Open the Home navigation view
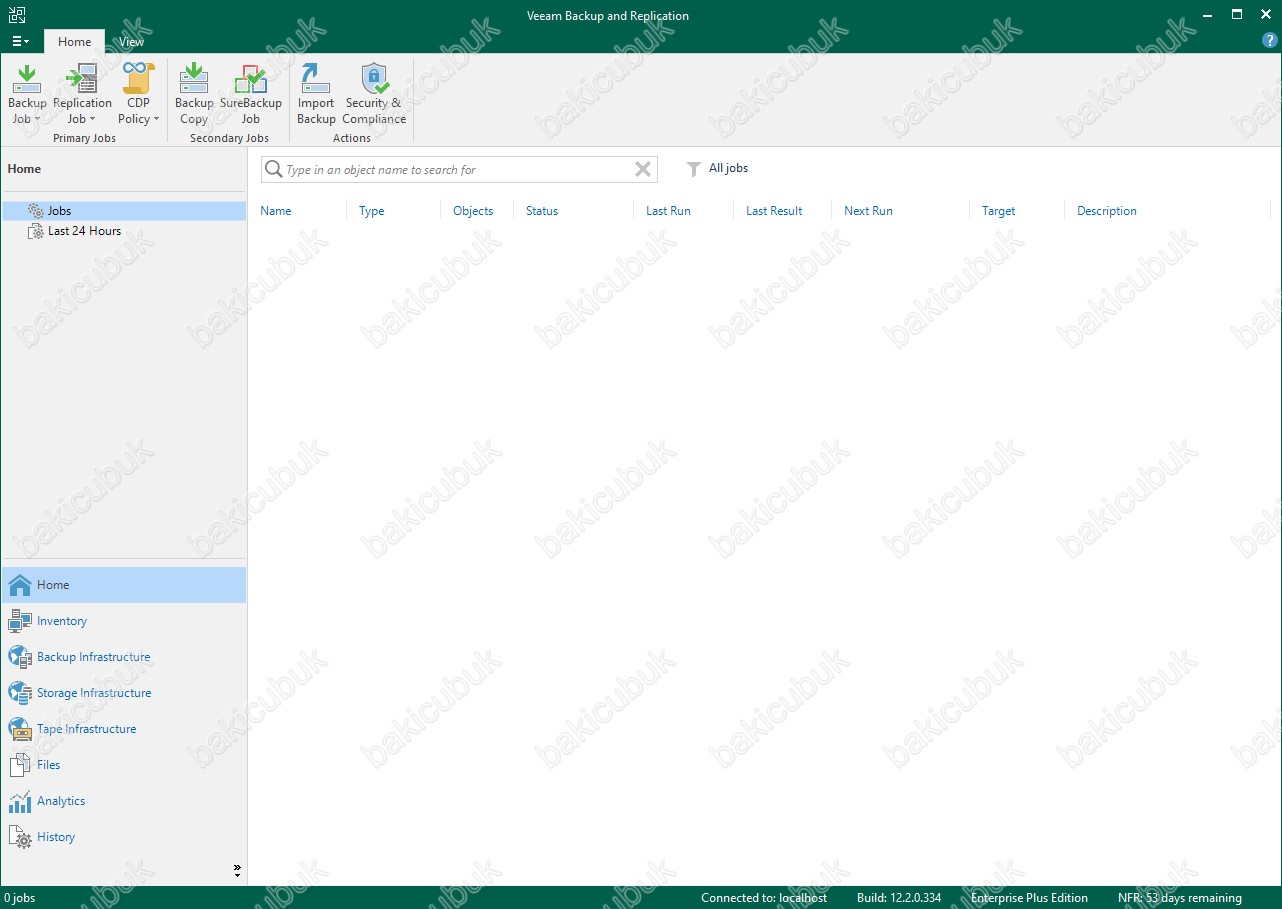This screenshot has width=1282, height=909. click(x=124, y=585)
